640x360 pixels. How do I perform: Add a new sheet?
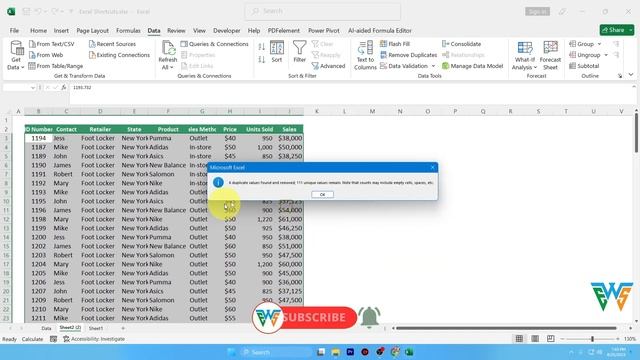click(123, 328)
